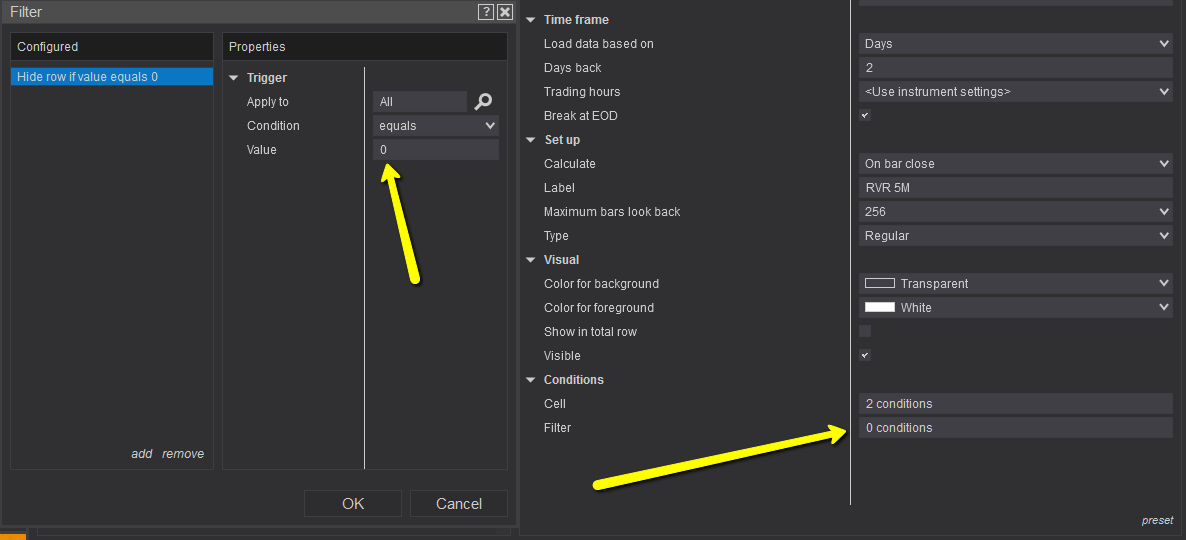Click the white foreground color swatch
Screen dimensions: 1186x540
pos(880,307)
